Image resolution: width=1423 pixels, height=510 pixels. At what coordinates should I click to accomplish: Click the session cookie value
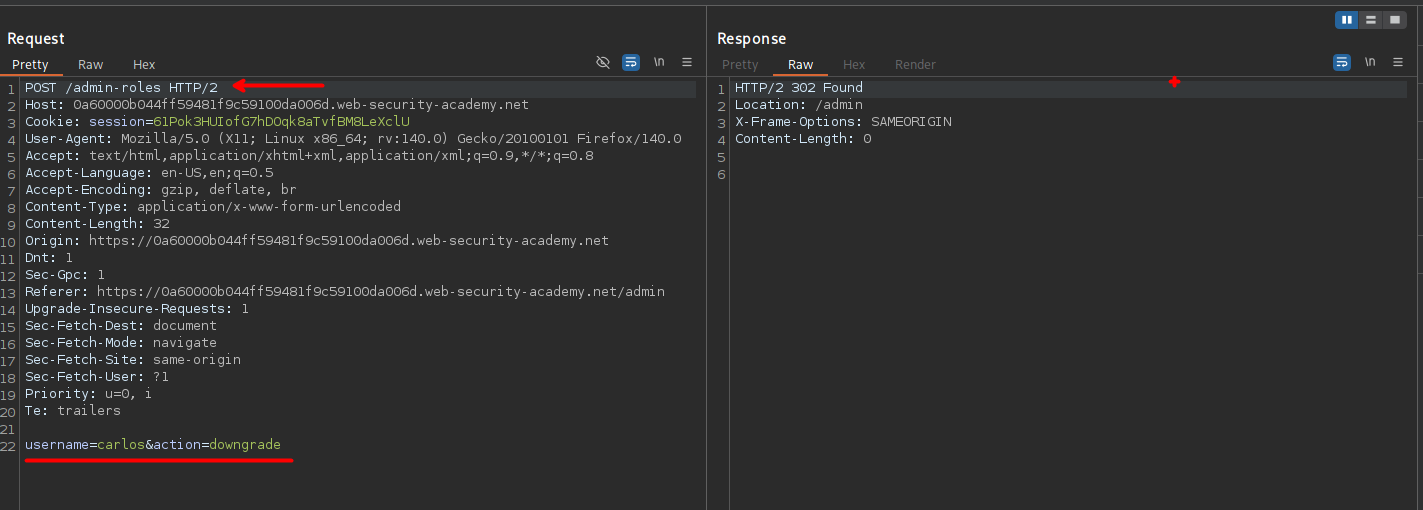click(281, 121)
